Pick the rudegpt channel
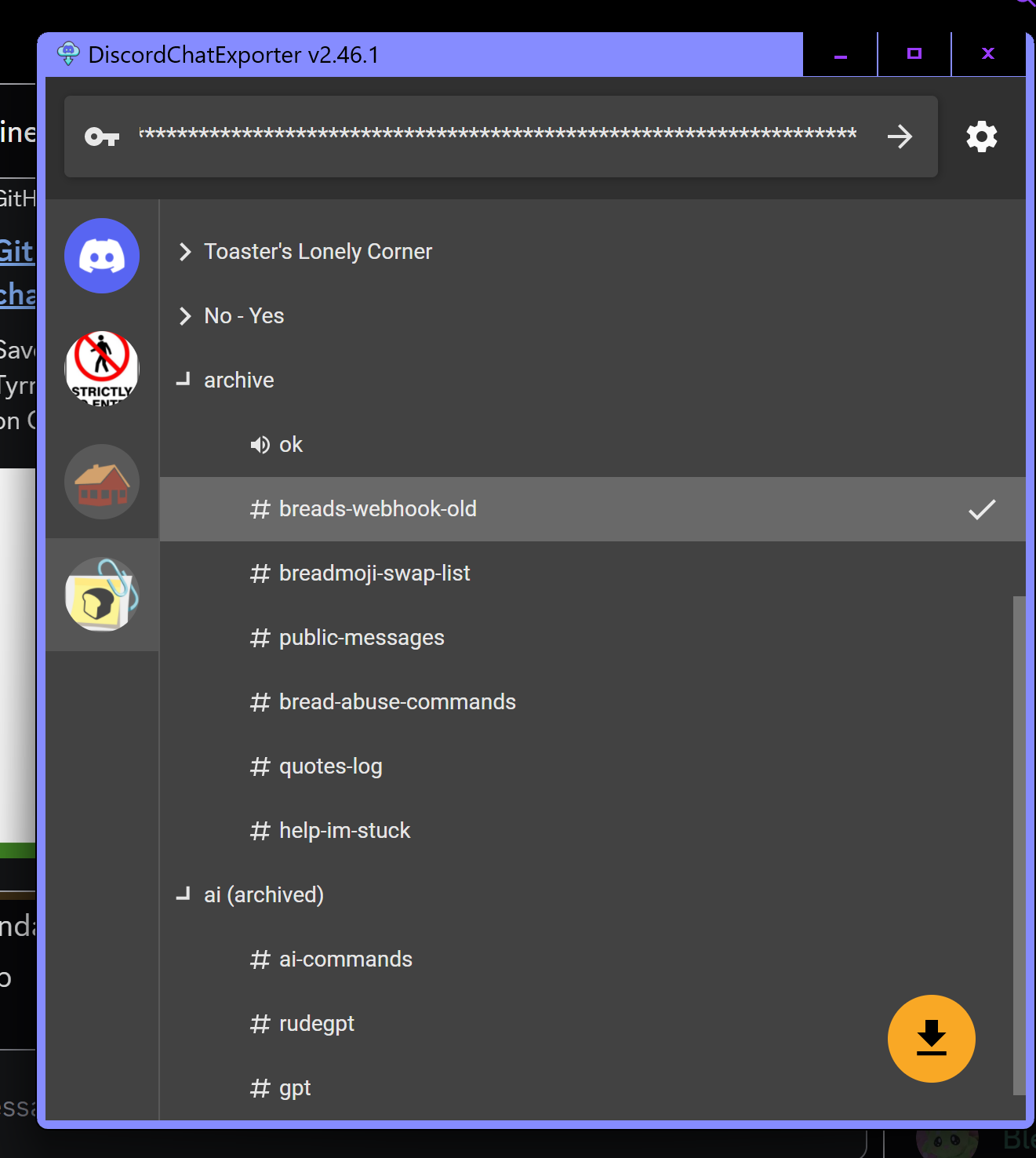 click(316, 1024)
